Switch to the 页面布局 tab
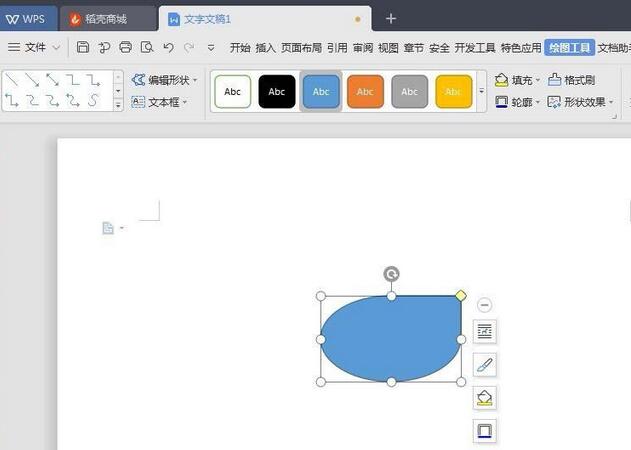Screen dimensions: 631x450 301,48
